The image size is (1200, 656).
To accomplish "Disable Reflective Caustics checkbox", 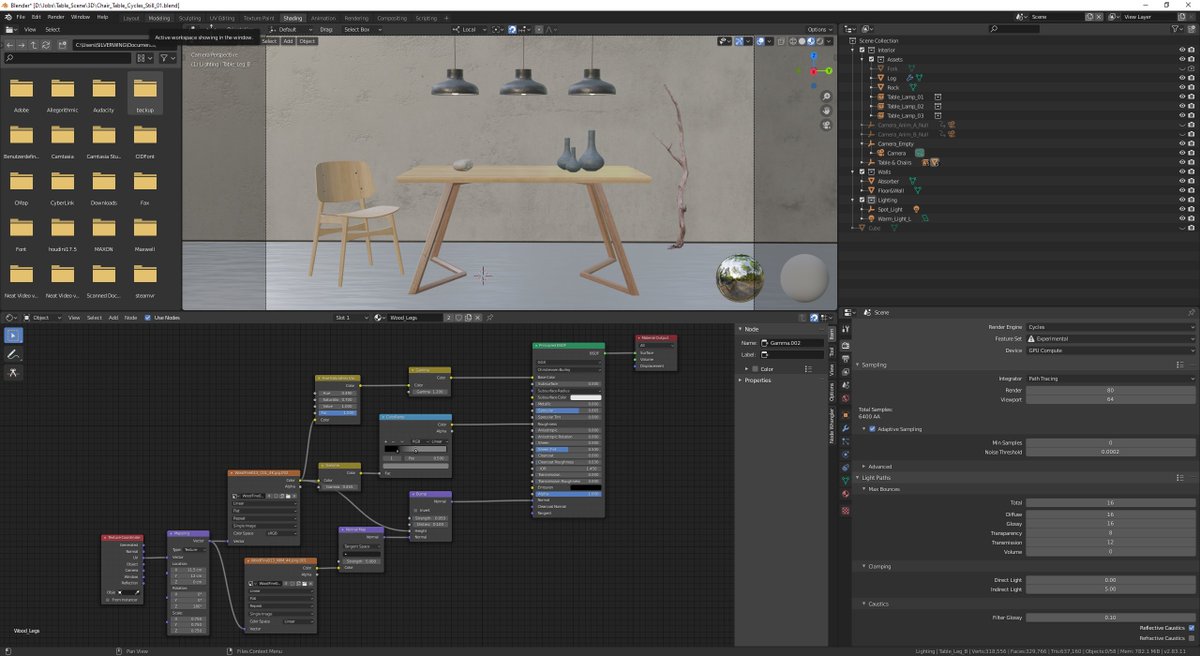I will [1191, 628].
